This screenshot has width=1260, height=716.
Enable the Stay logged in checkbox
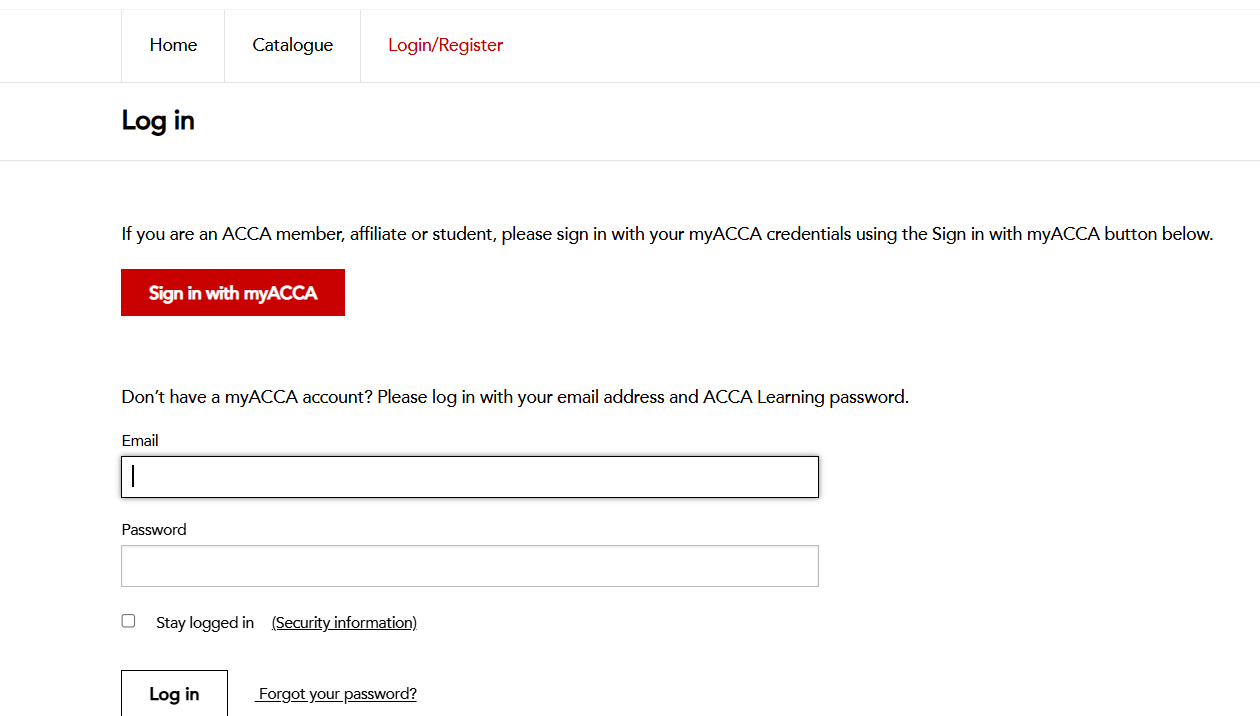click(128, 621)
